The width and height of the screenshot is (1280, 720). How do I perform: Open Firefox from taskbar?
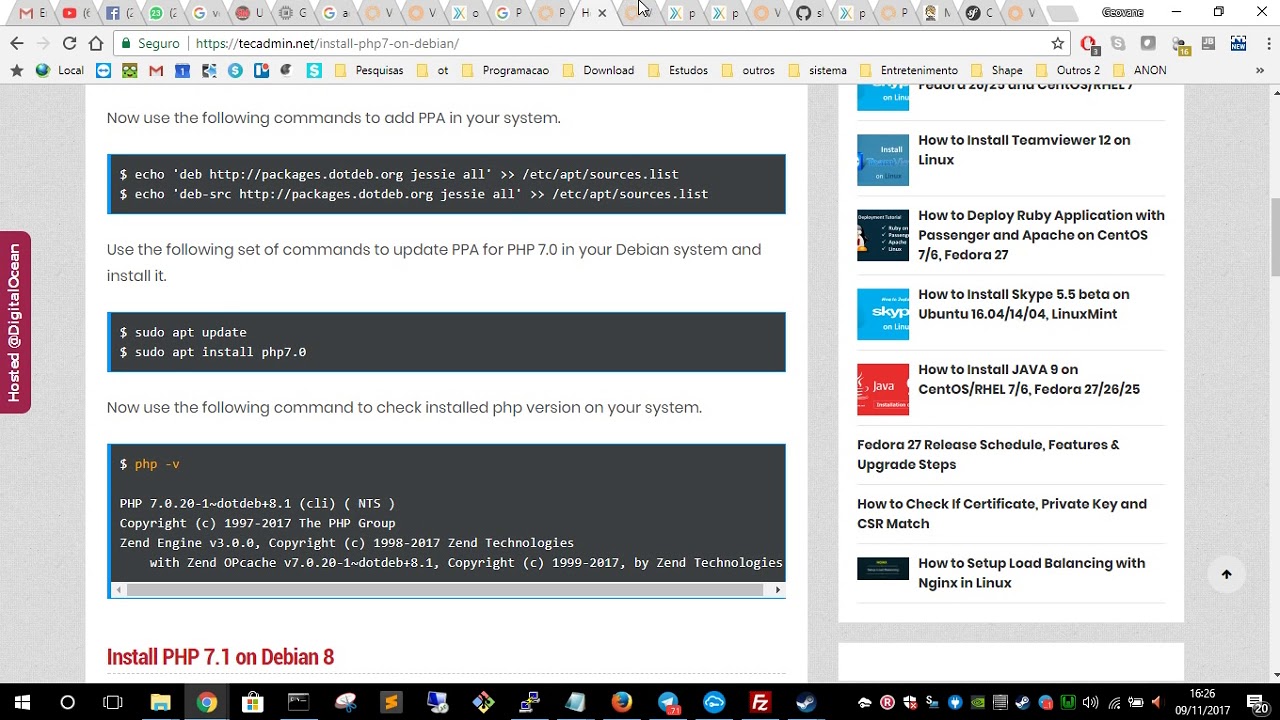(622, 702)
